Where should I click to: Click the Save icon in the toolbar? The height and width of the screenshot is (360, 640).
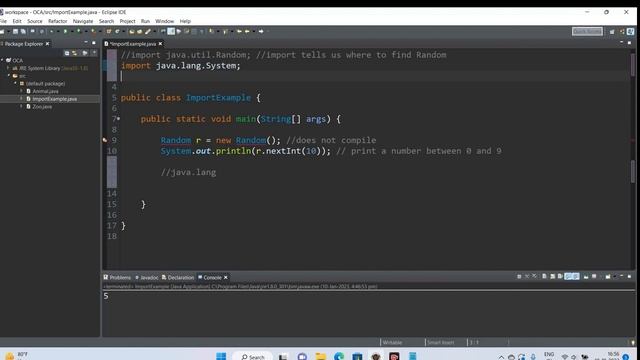pos(16,31)
